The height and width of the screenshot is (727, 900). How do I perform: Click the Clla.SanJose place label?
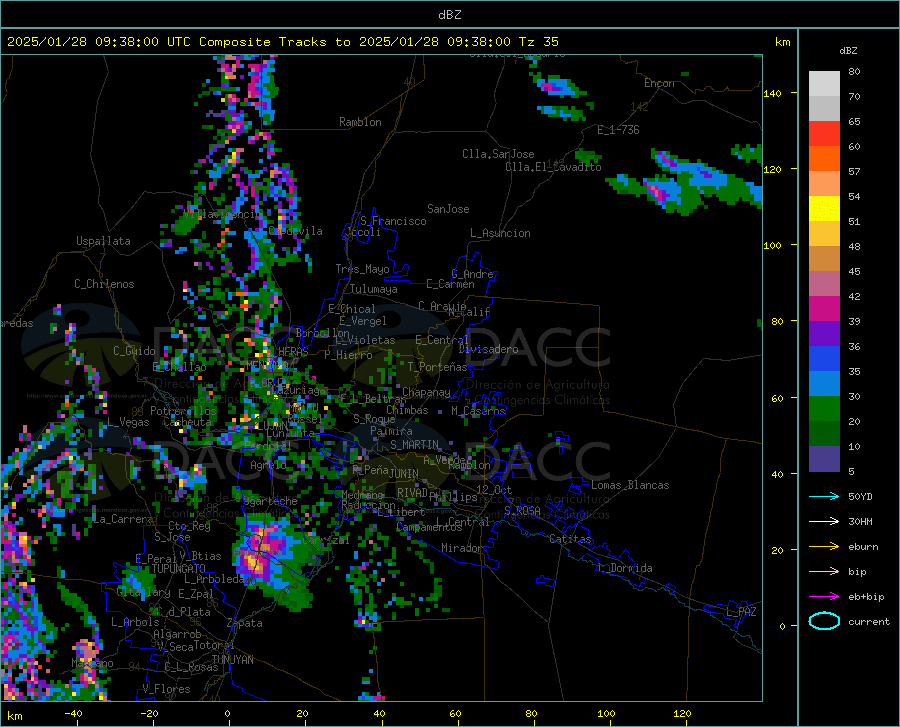tap(498, 154)
